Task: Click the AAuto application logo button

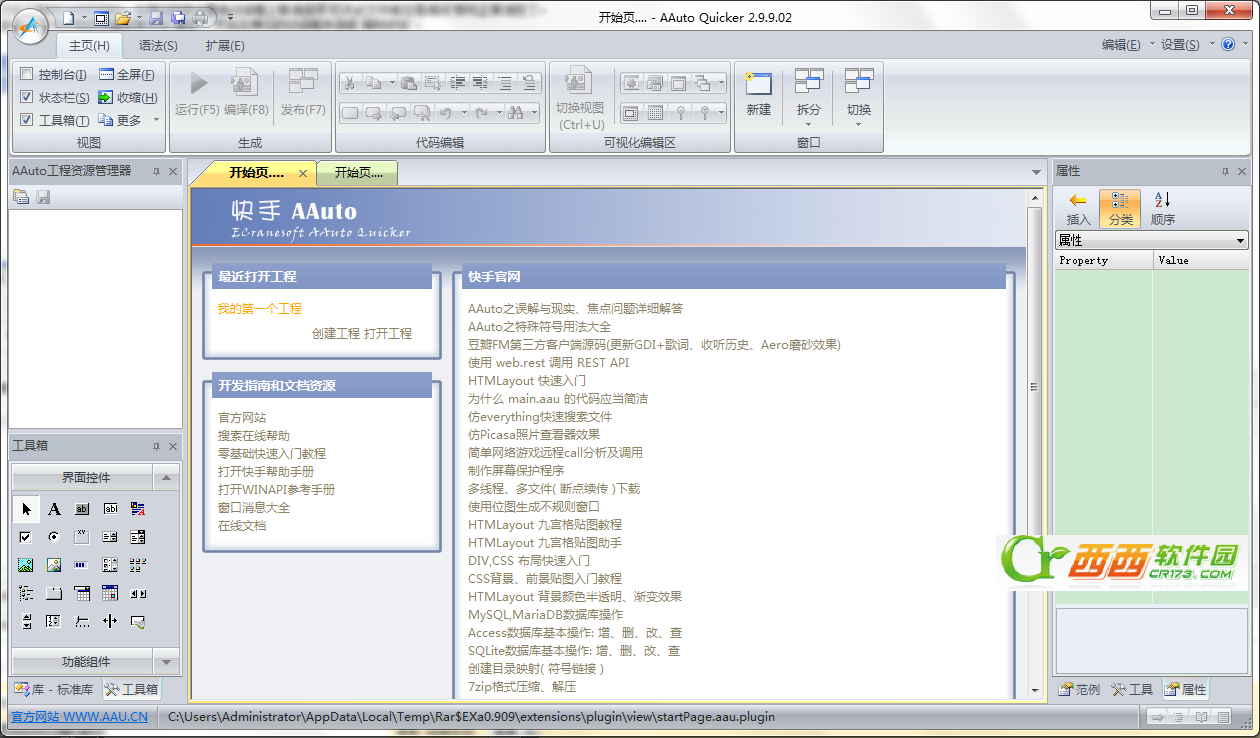Action: [28, 27]
